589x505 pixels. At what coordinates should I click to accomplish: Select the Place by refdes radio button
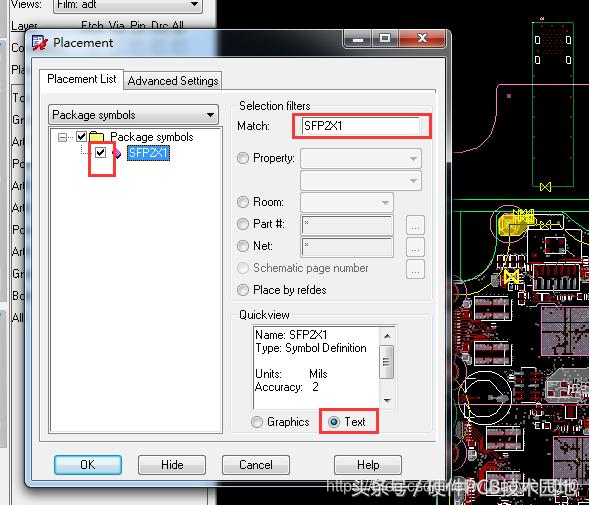[x=243, y=290]
